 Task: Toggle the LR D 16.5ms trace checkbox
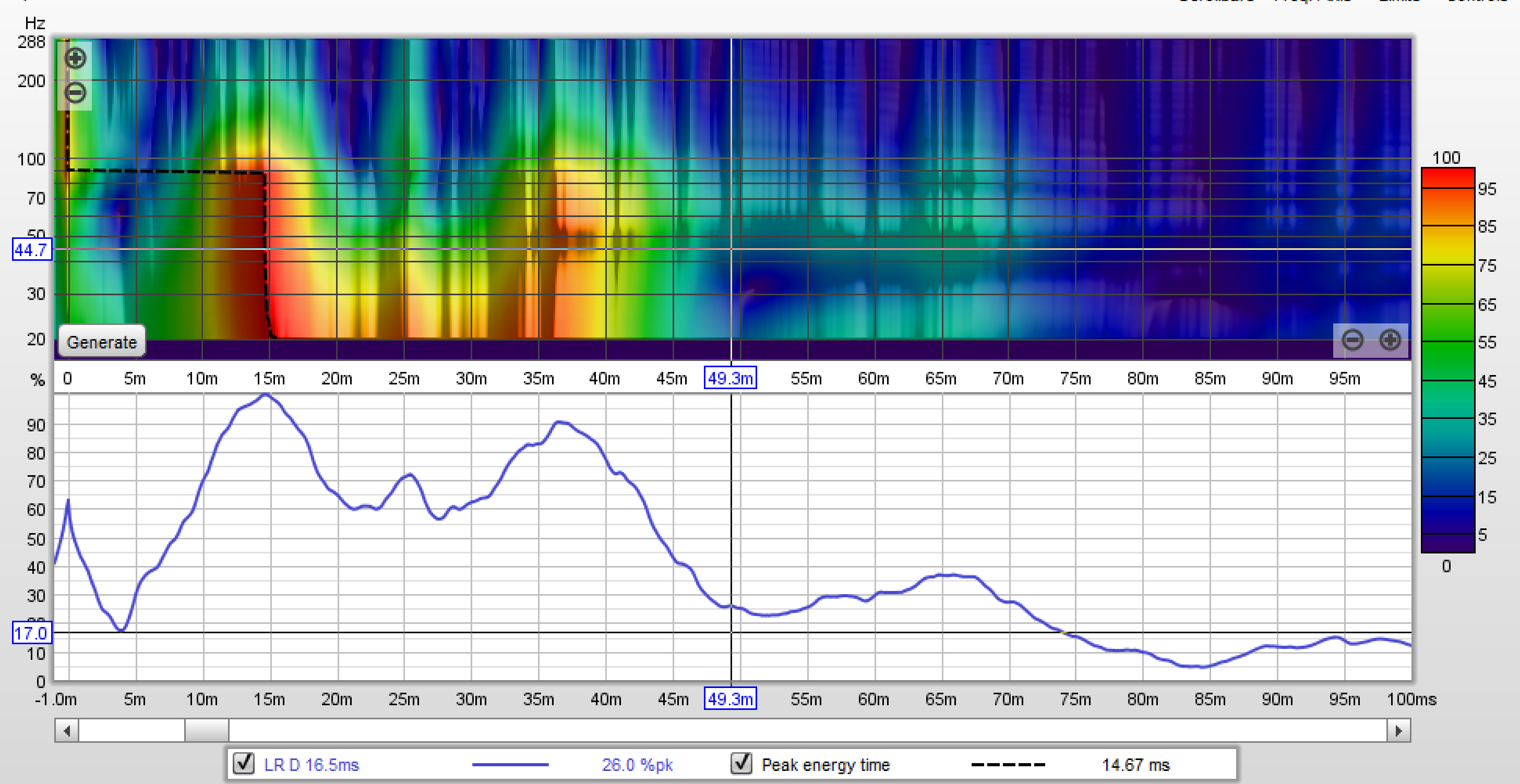(x=244, y=763)
